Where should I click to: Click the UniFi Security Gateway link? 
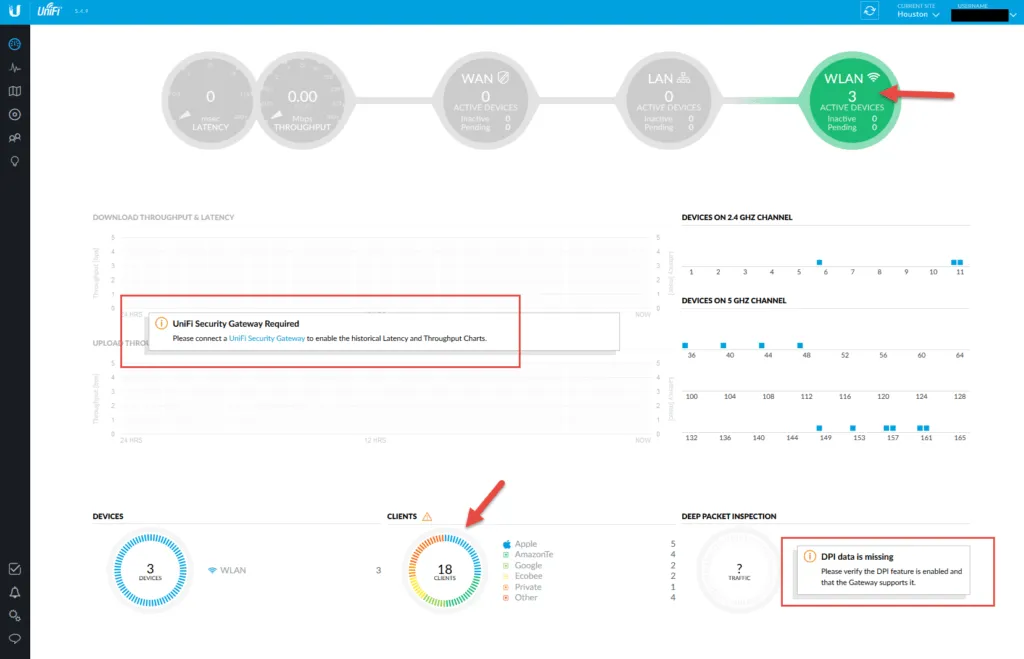pos(267,339)
